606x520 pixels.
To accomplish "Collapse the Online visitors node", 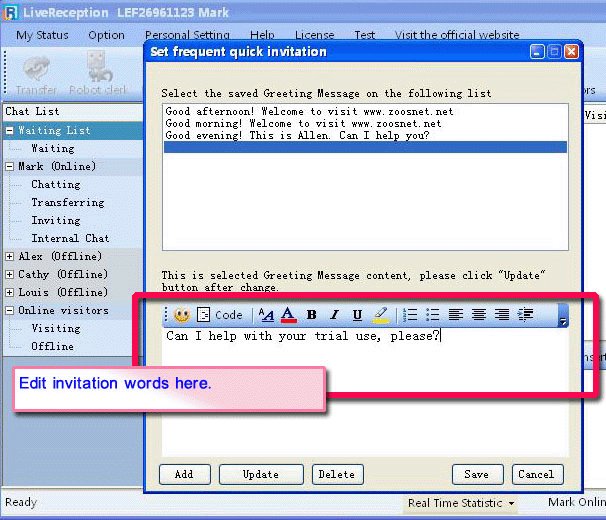I will click(x=10, y=310).
